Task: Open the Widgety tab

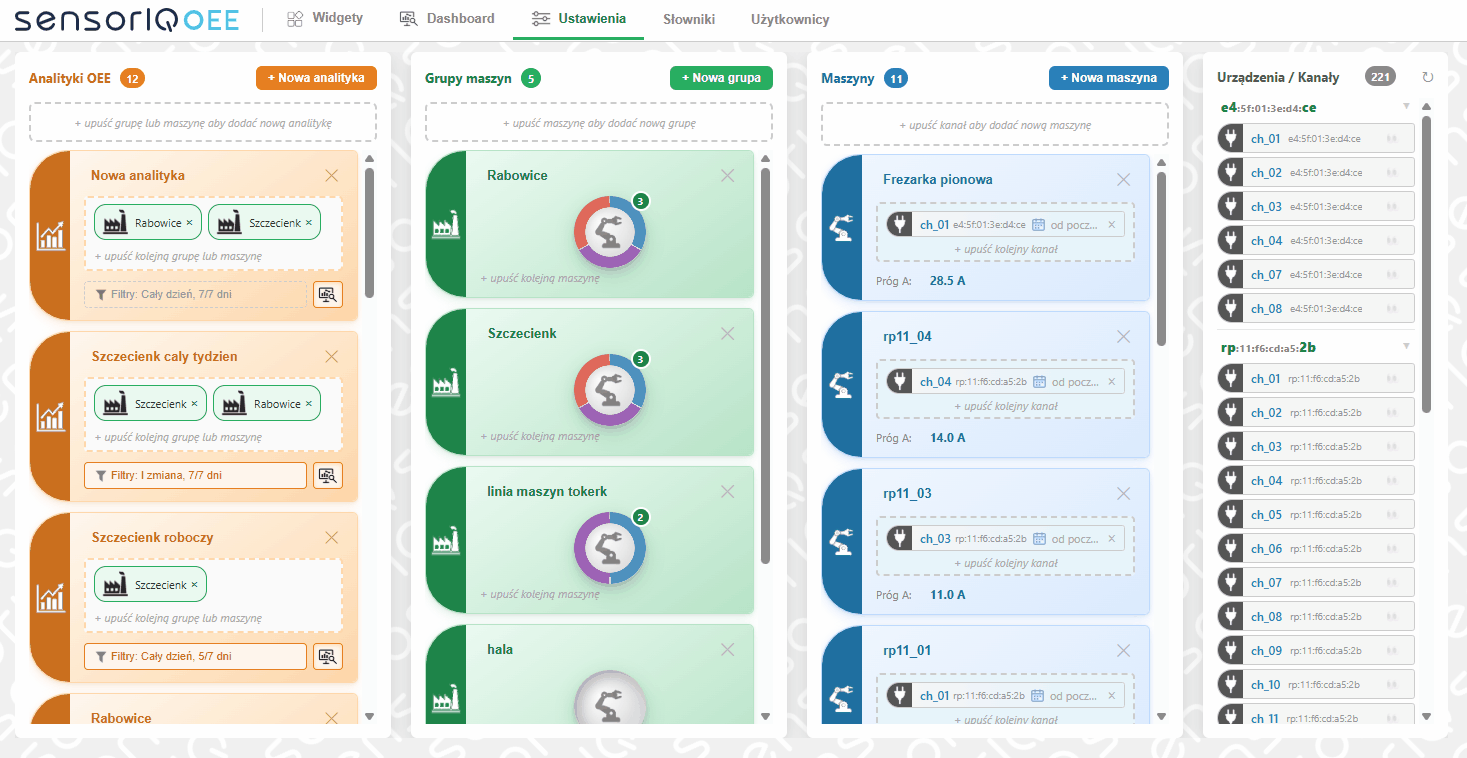Action: [324, 18]
